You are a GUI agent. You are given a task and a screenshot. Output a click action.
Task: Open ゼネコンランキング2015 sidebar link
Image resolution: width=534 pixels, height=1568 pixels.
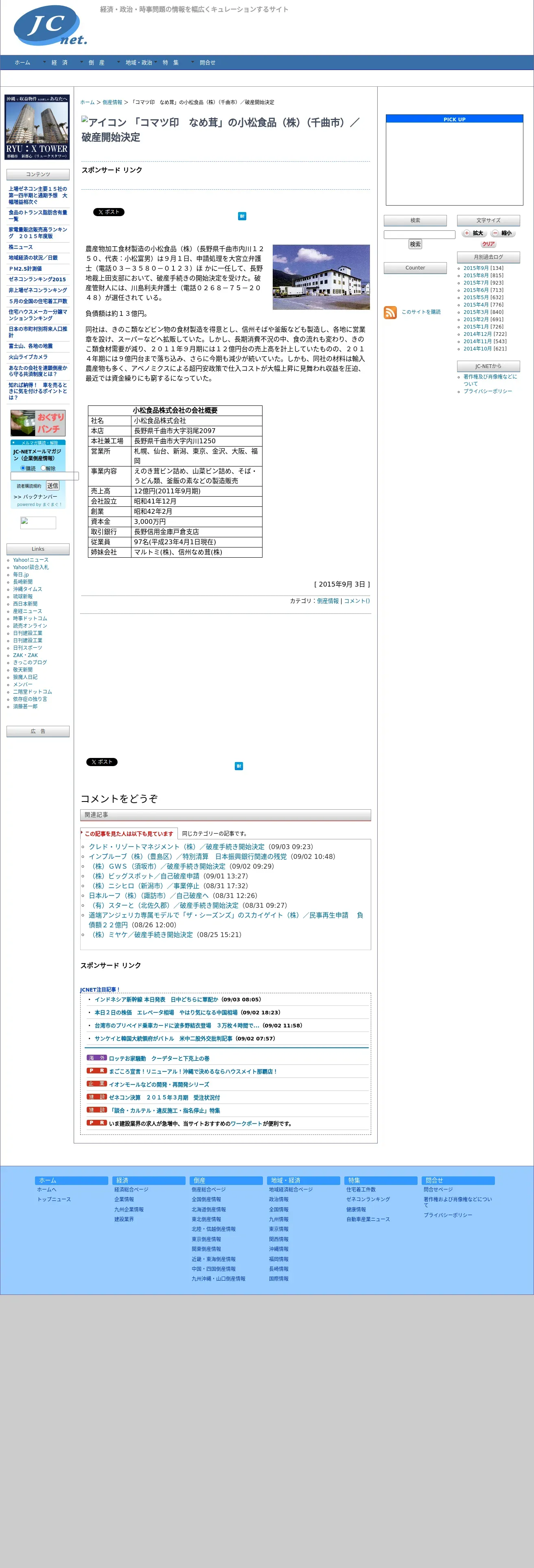pos(37,279)
